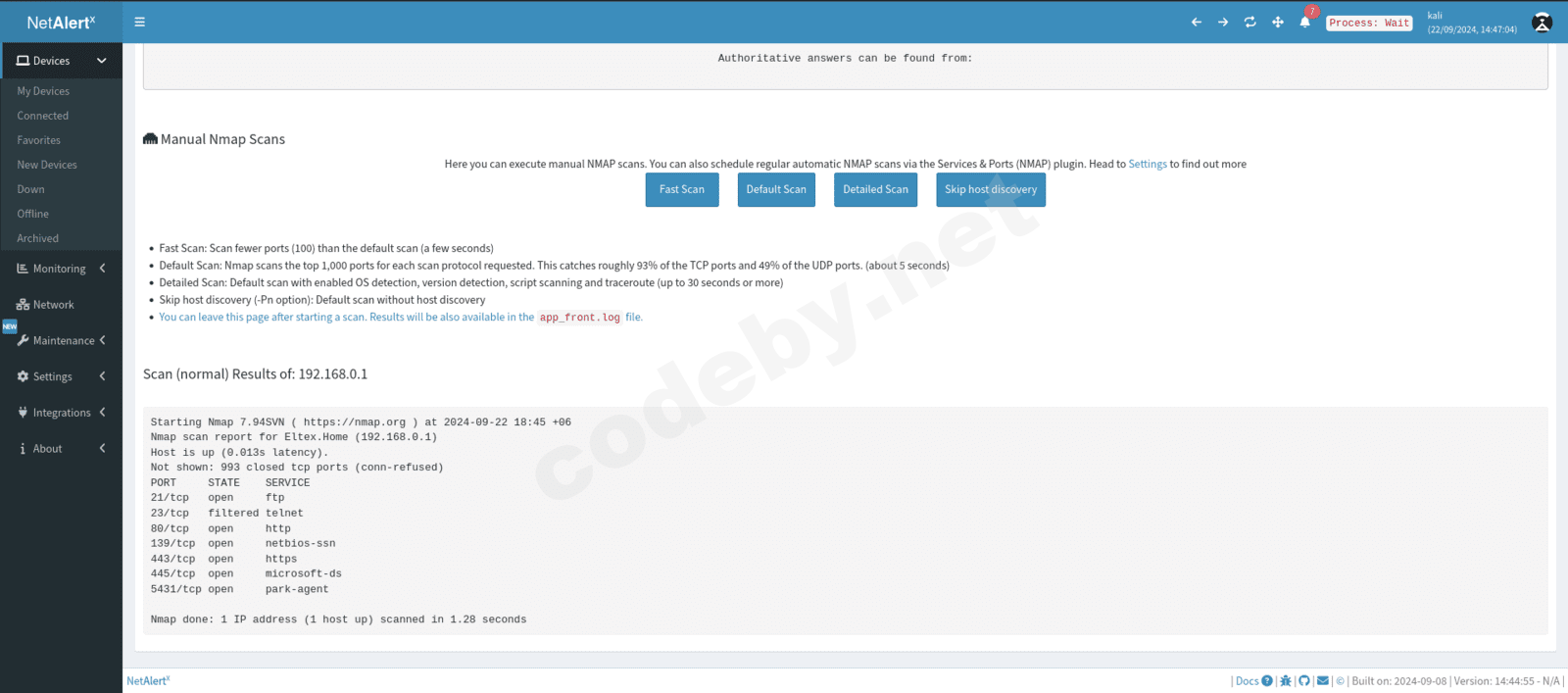1568x693 pixels.
Task: Click the '23/tcp filtered telnet' result row
Action: tap(227, 514)
